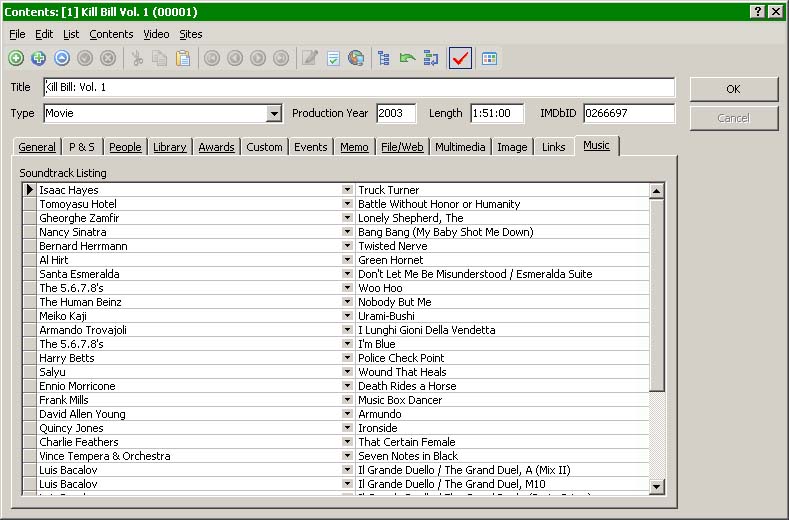This screenshot has height=520, width=789.
Task: Open artist dropdown for Tomoyasu Hotel row
Action: click(x=347, y=203)
